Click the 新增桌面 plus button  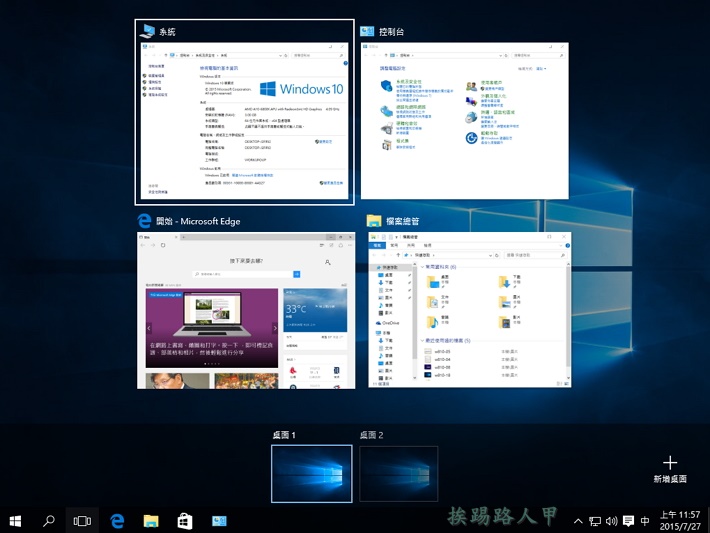click(x=670, y=469)
